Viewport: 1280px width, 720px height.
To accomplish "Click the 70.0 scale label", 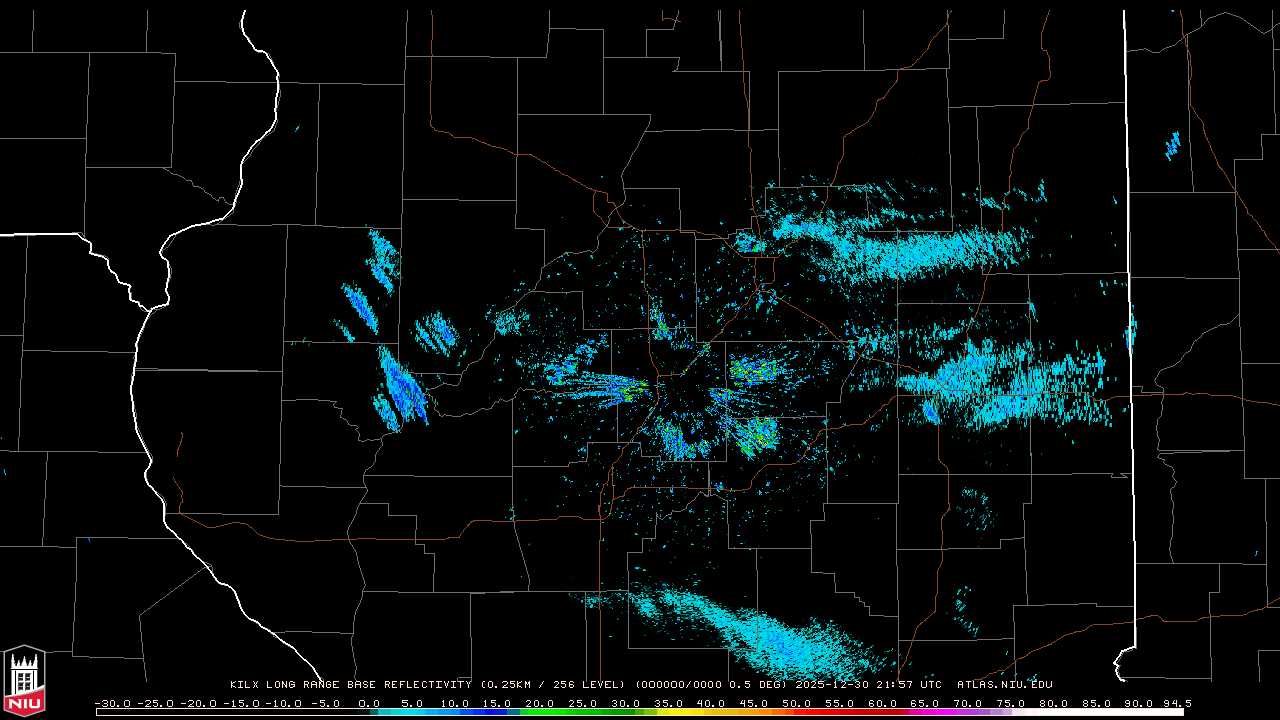I will pos(967,703).
